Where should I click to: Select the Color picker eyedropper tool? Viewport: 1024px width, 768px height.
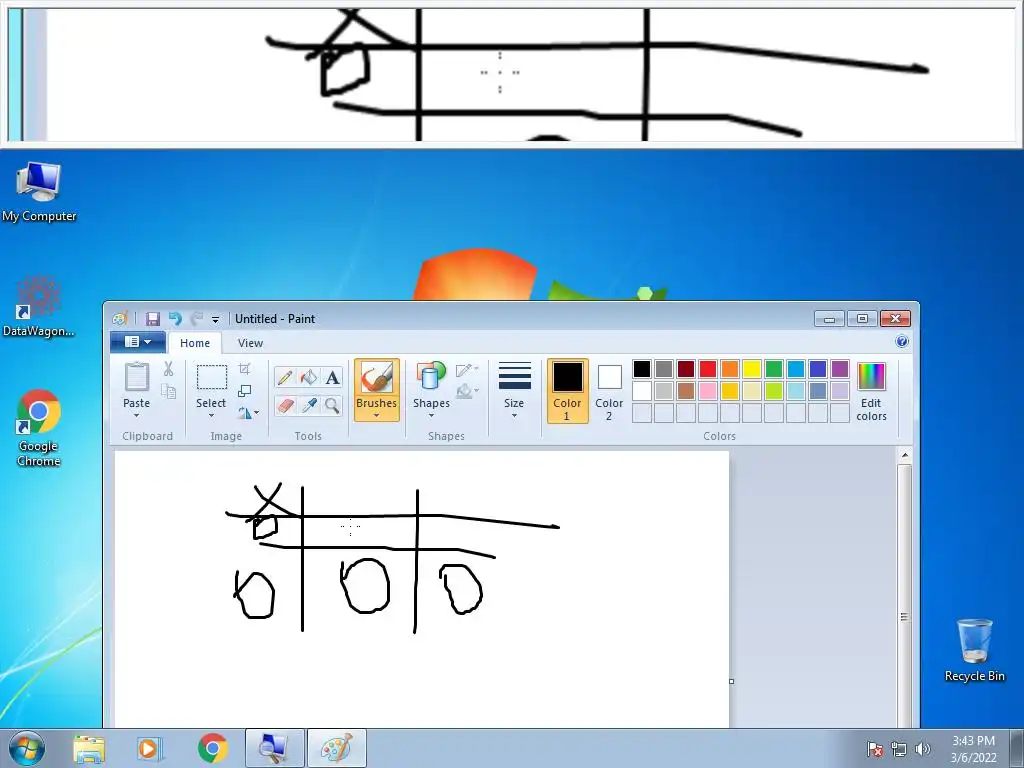pos(308,406)
